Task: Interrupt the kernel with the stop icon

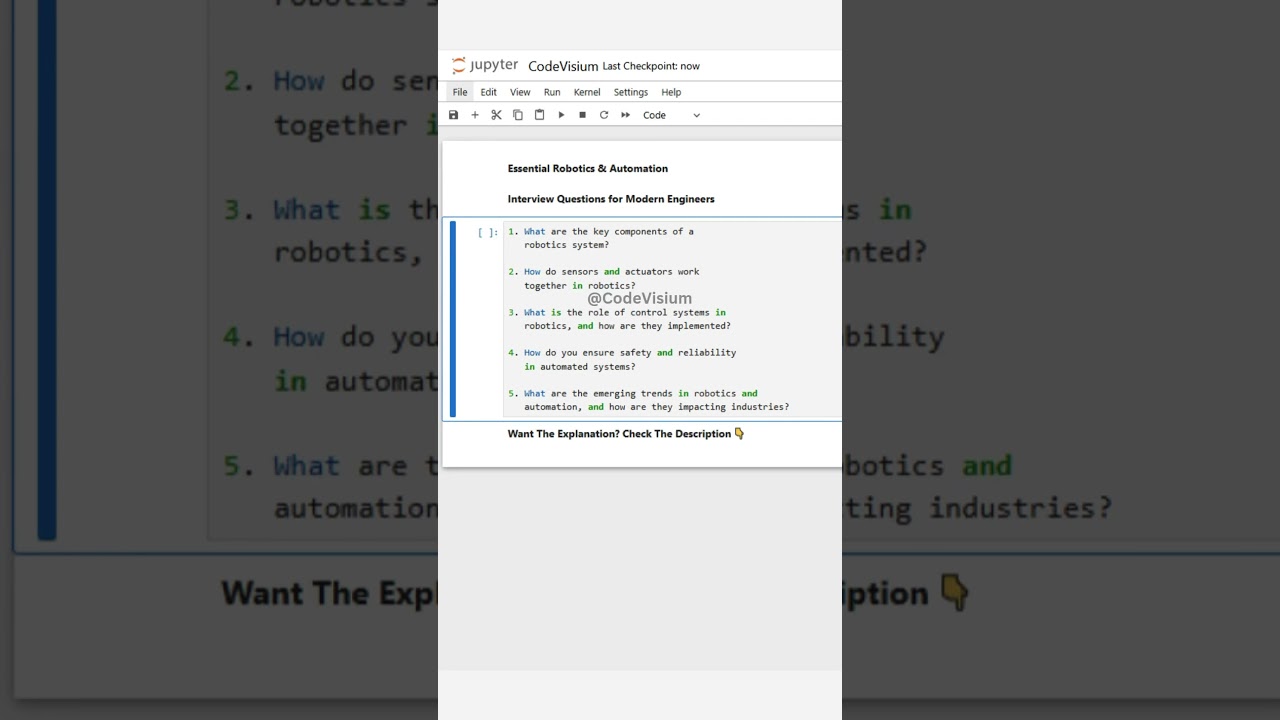Action: 582,115
